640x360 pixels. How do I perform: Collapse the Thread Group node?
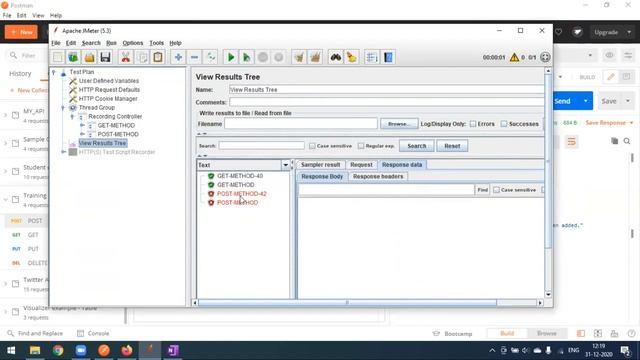click(63, 108)
